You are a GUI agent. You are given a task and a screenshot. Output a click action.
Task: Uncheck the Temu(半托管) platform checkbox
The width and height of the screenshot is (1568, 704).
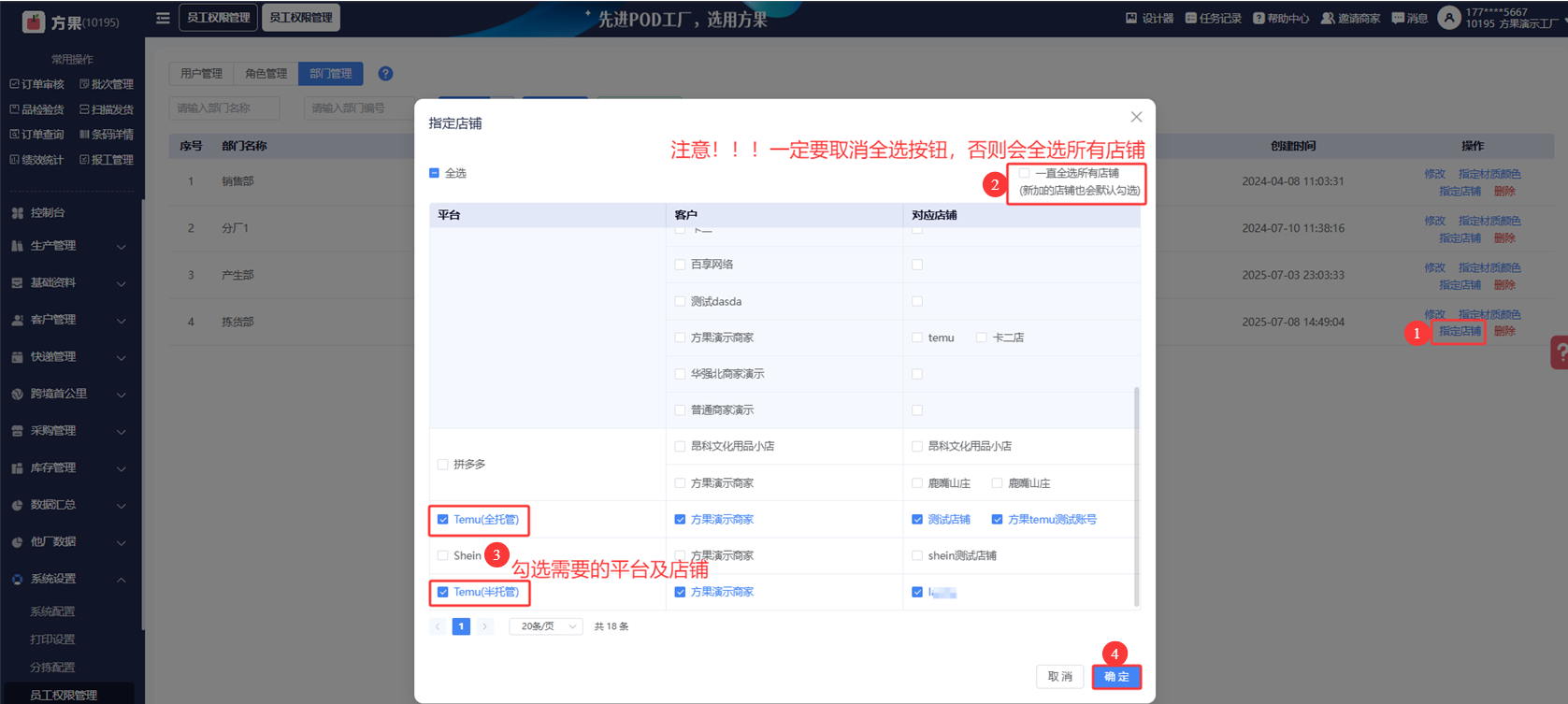442,592
